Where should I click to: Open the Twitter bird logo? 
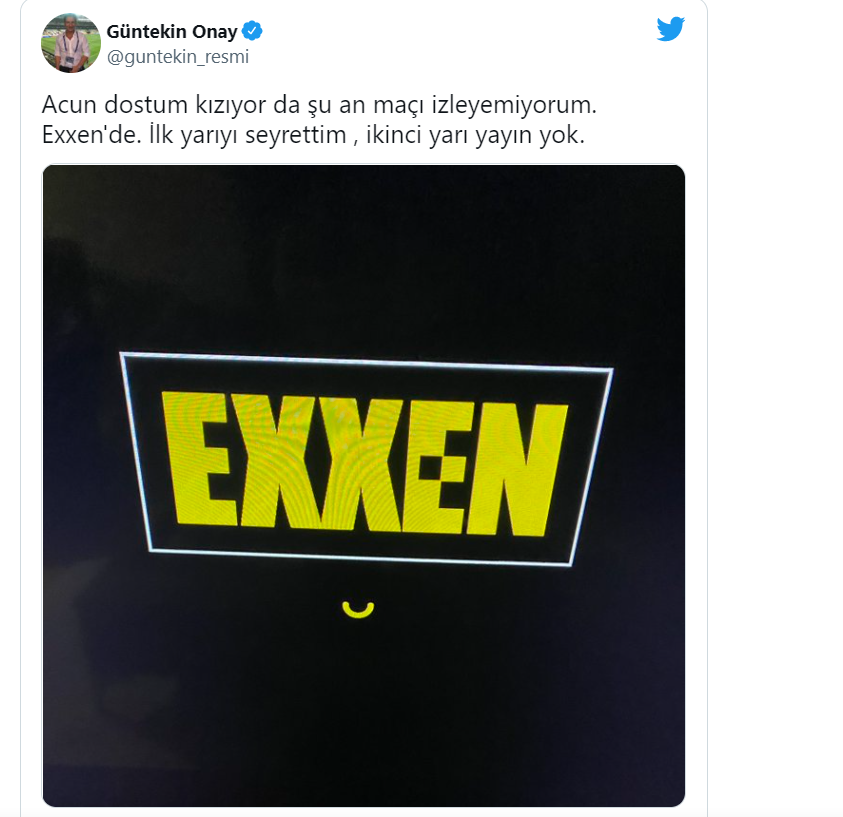(670, 29)
